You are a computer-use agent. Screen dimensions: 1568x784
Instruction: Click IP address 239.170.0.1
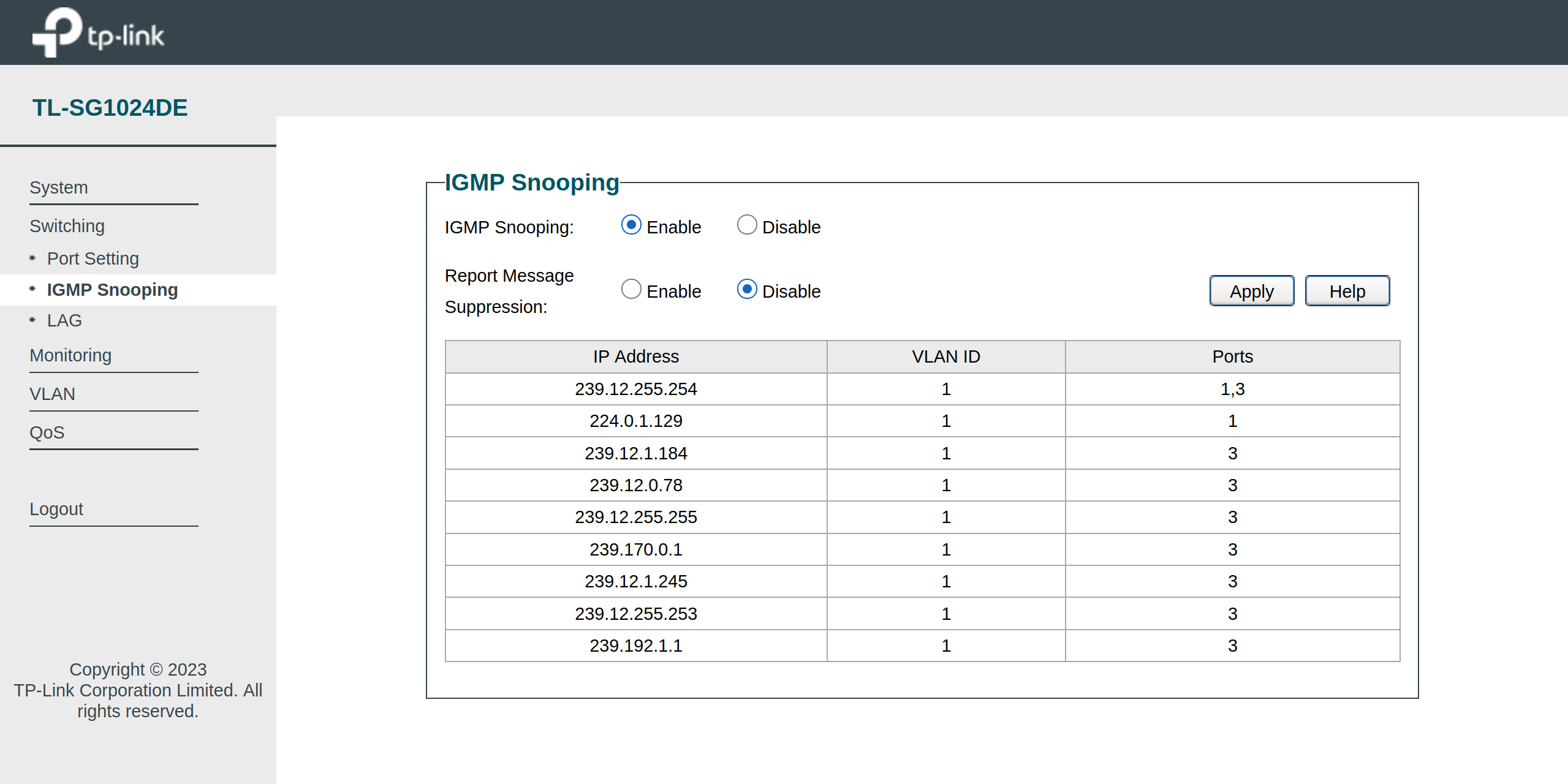click(x=636, y=549)
